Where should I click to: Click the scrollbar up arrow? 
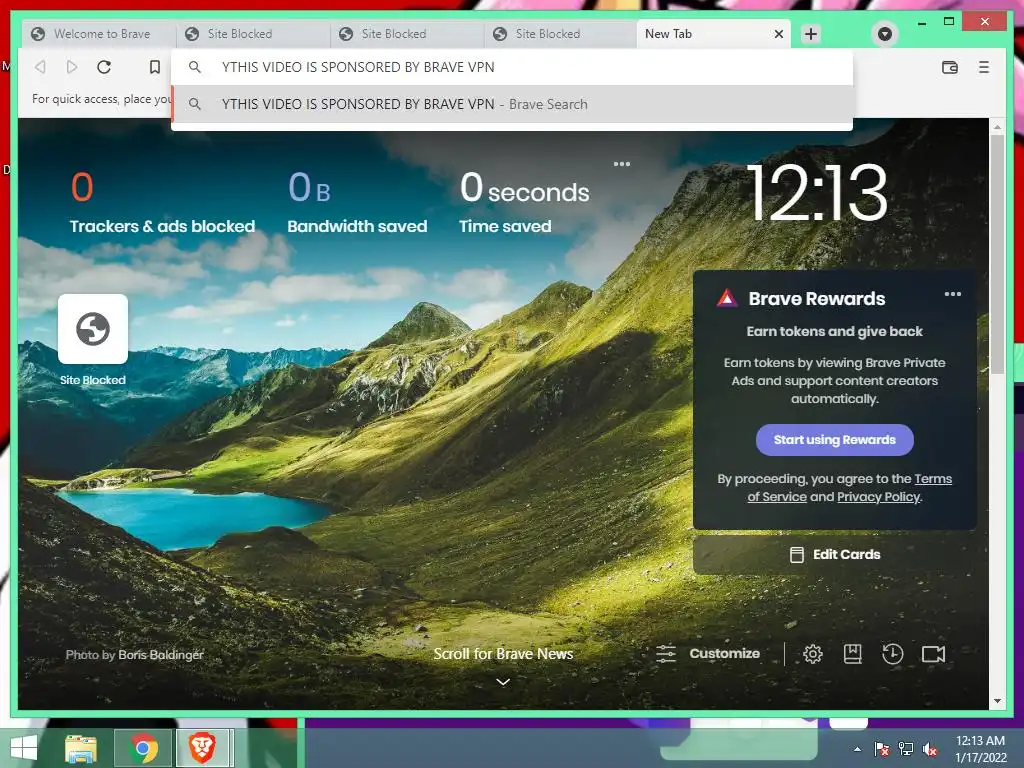(x=997, y=126)
